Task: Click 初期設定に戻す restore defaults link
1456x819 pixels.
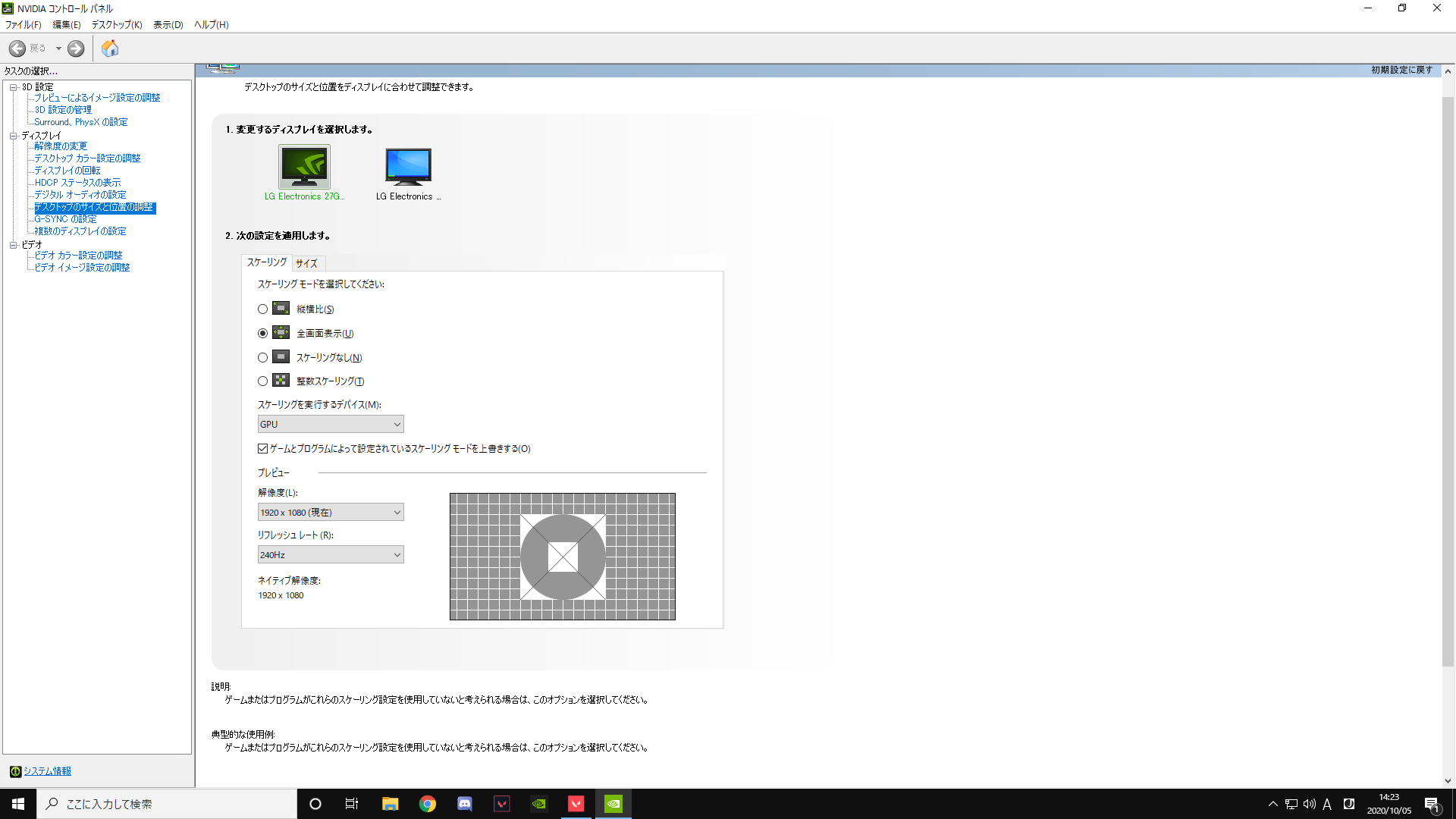Action: 1401,70
